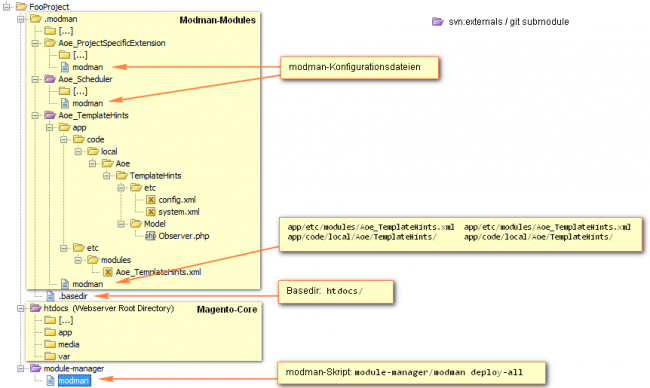
Task: Click the TemplateHints folder icon
Action: (x=122, y=175)
